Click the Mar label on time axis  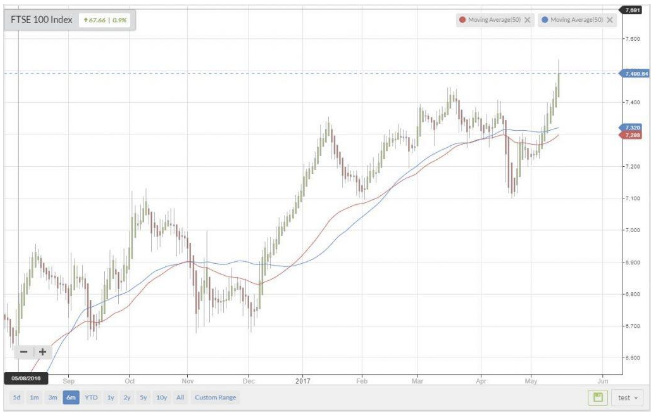click(417, 381)
